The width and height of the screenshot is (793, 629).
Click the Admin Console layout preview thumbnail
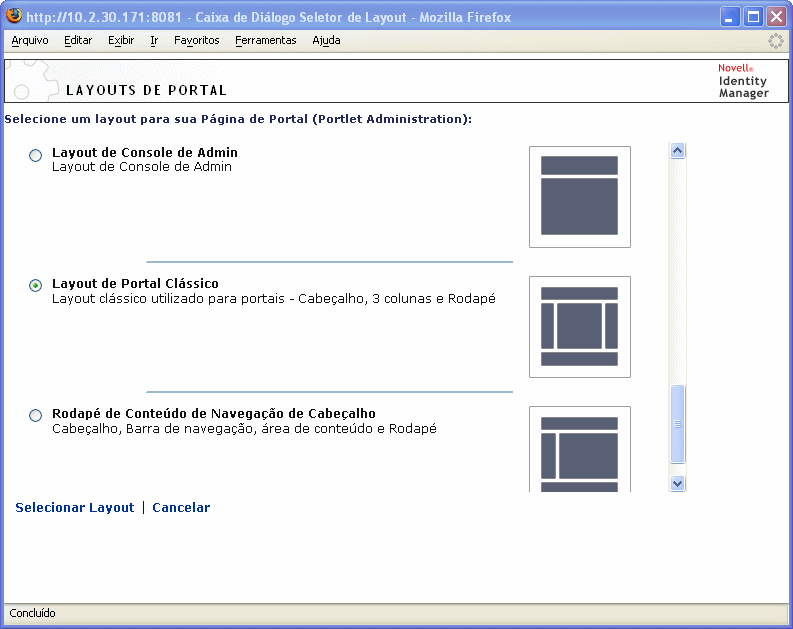point(580,197)
